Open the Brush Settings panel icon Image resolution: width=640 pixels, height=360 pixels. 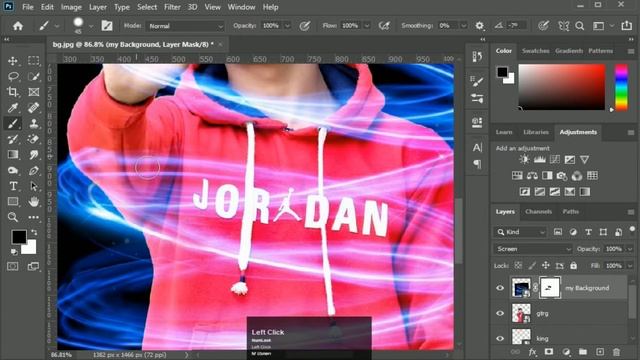click(x=107, y=26)
